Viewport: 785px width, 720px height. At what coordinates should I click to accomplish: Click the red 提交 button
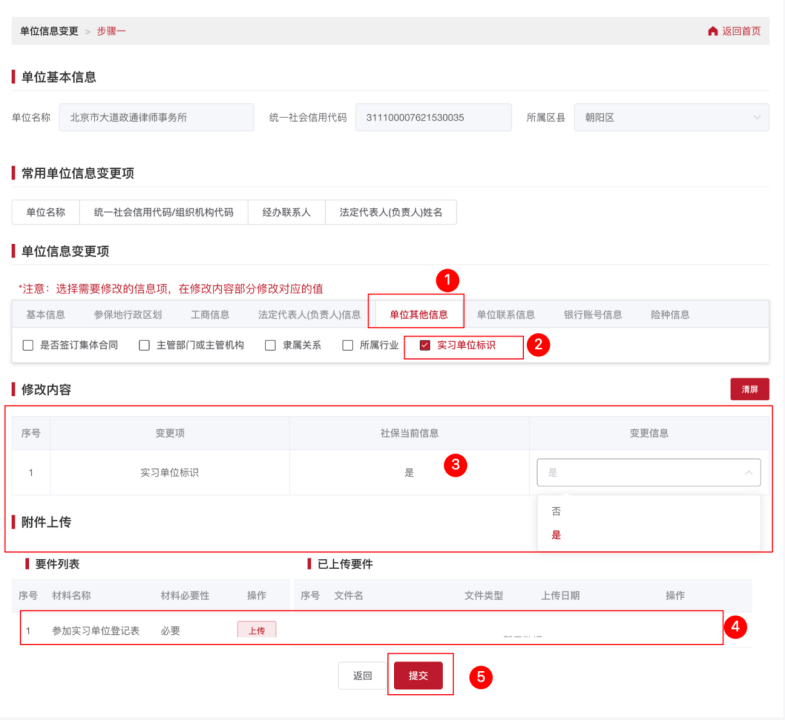click(418, 676)
